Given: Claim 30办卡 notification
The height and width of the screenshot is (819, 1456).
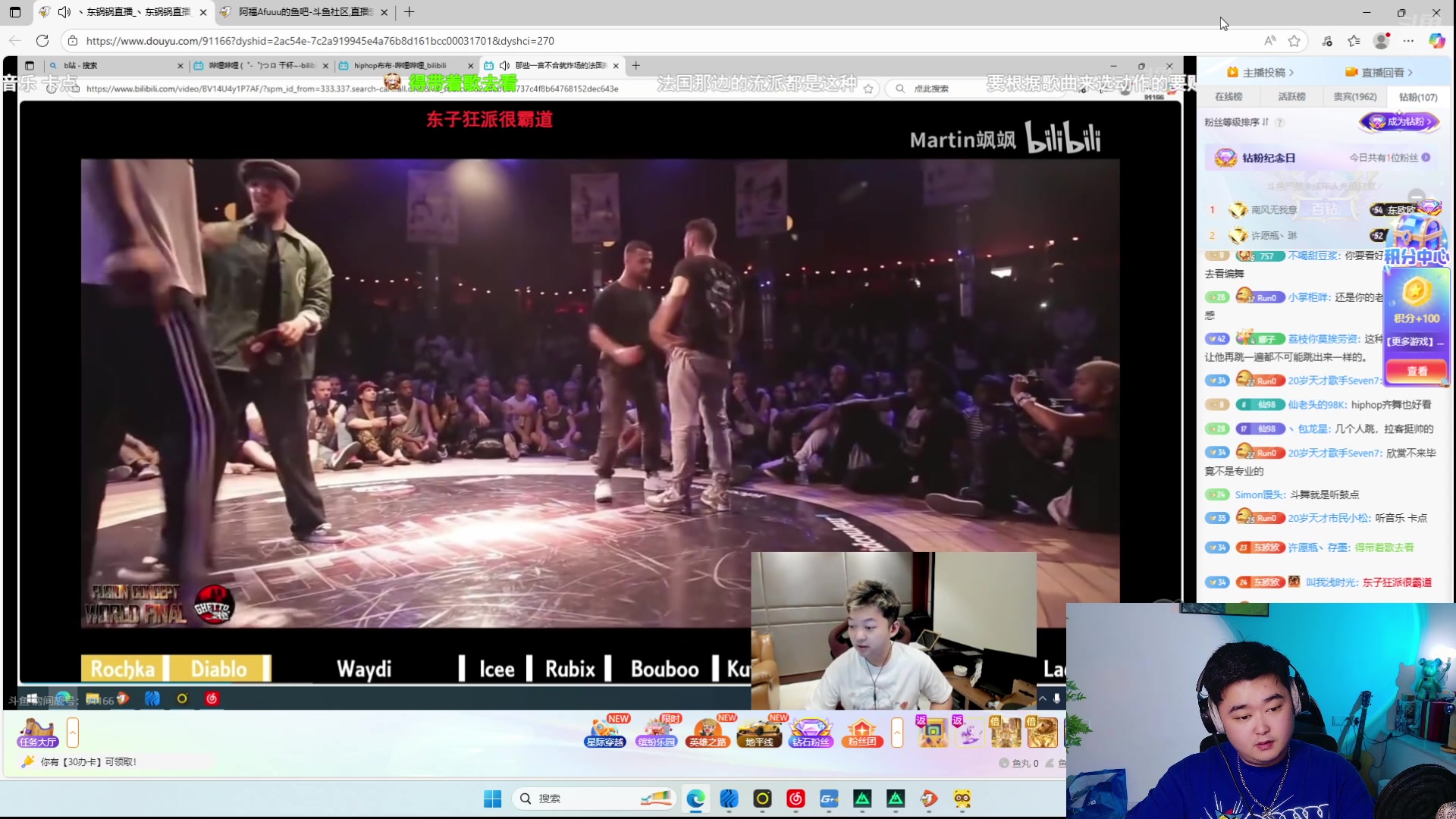Looking at the screenshot, I should point(80,762).
